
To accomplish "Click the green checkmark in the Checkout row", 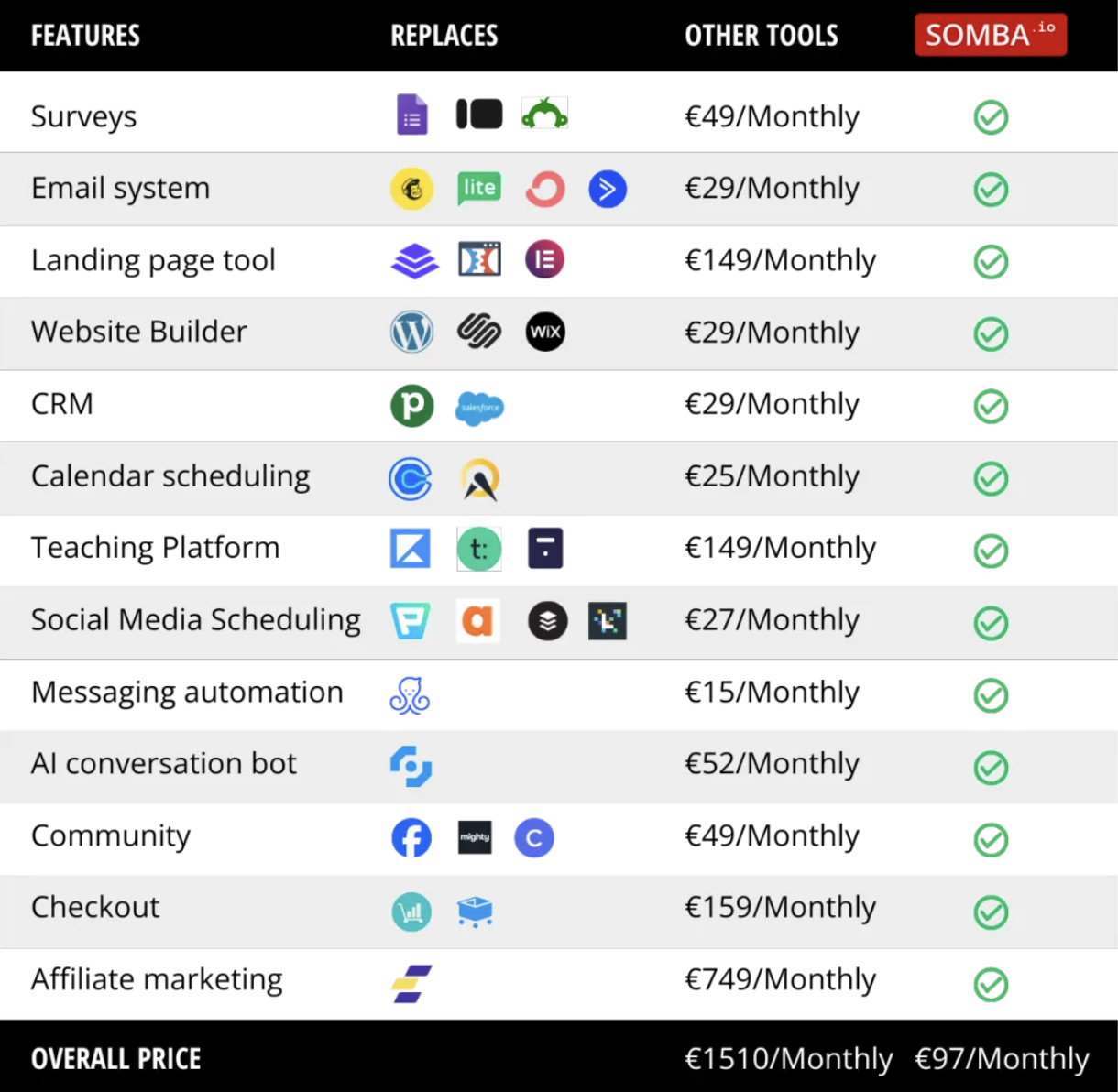I will tap(991, 912).
